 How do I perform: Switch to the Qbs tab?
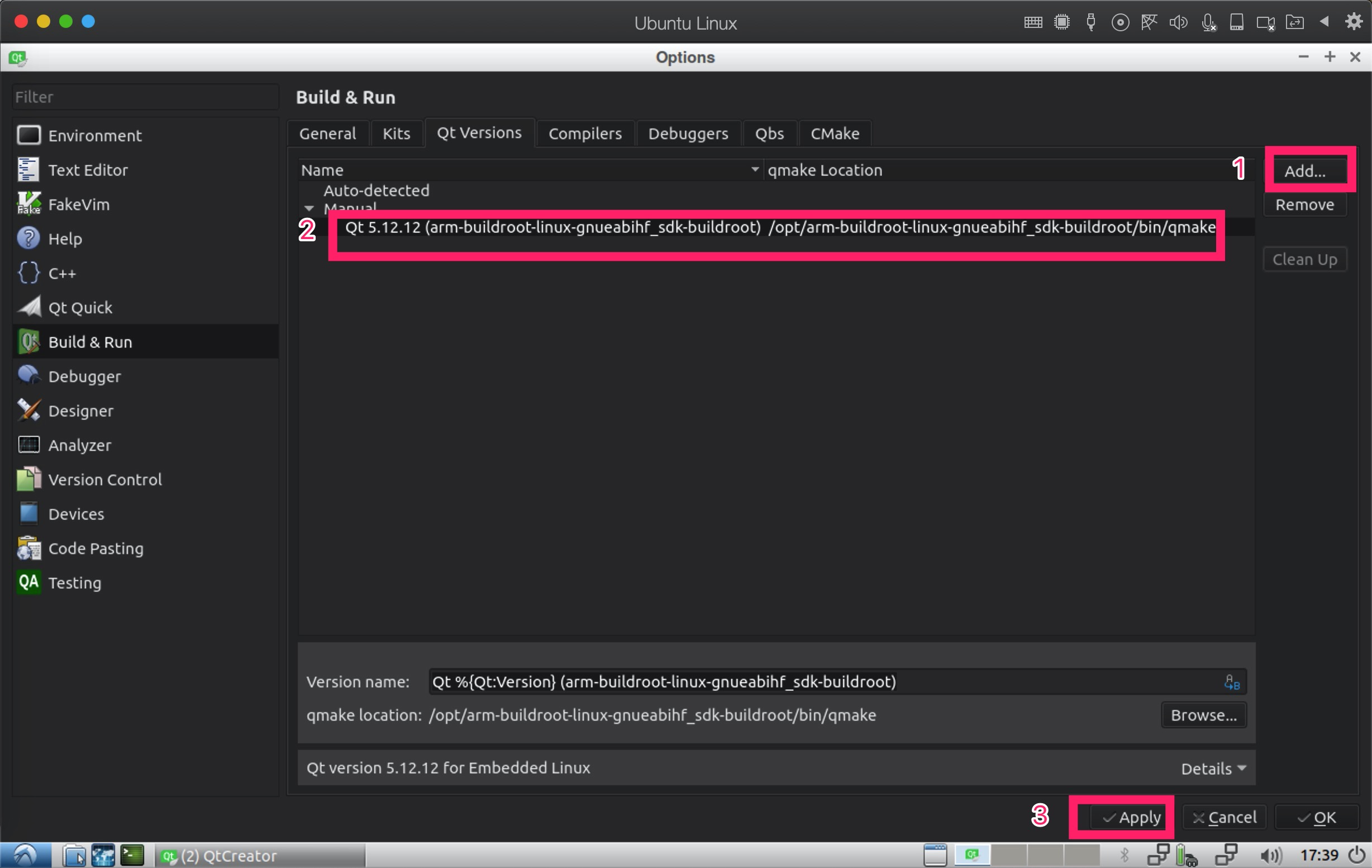[x=769, y=133]
